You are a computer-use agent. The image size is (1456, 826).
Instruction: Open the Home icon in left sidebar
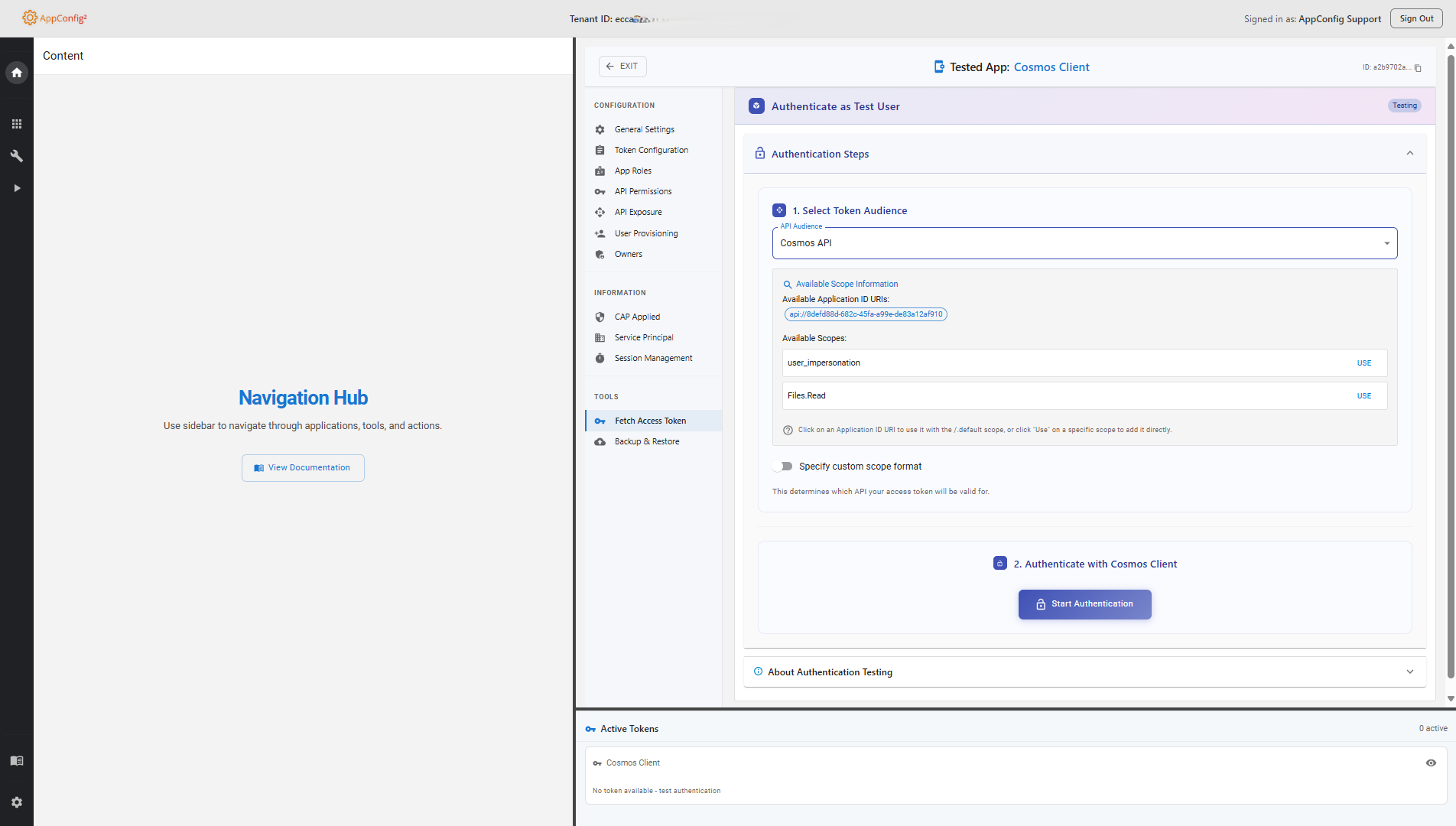[x=17, y=73]
